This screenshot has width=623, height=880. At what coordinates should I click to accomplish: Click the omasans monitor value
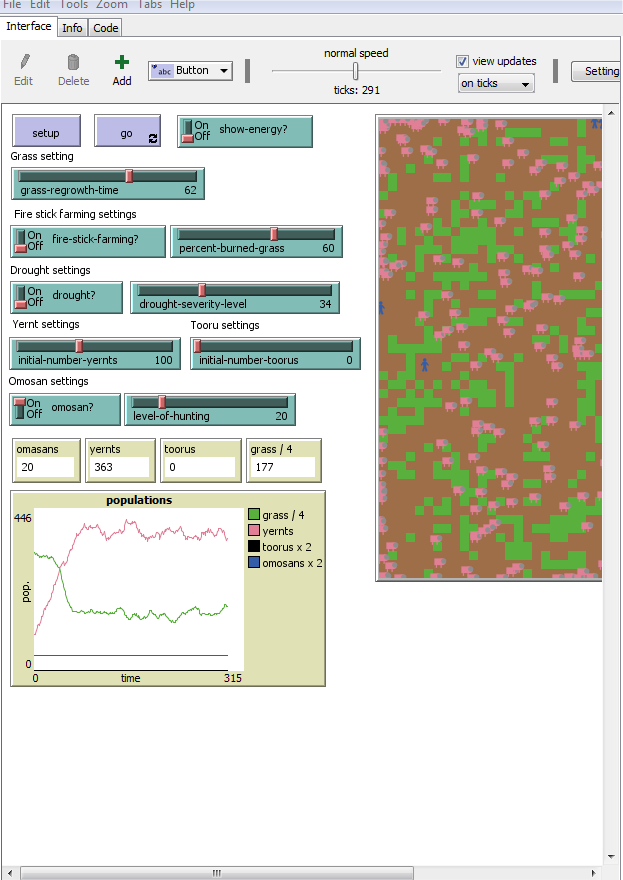click(x=46, y=467)
